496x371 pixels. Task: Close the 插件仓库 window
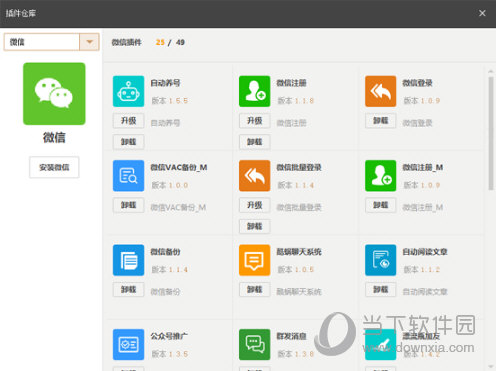point(482,13)
